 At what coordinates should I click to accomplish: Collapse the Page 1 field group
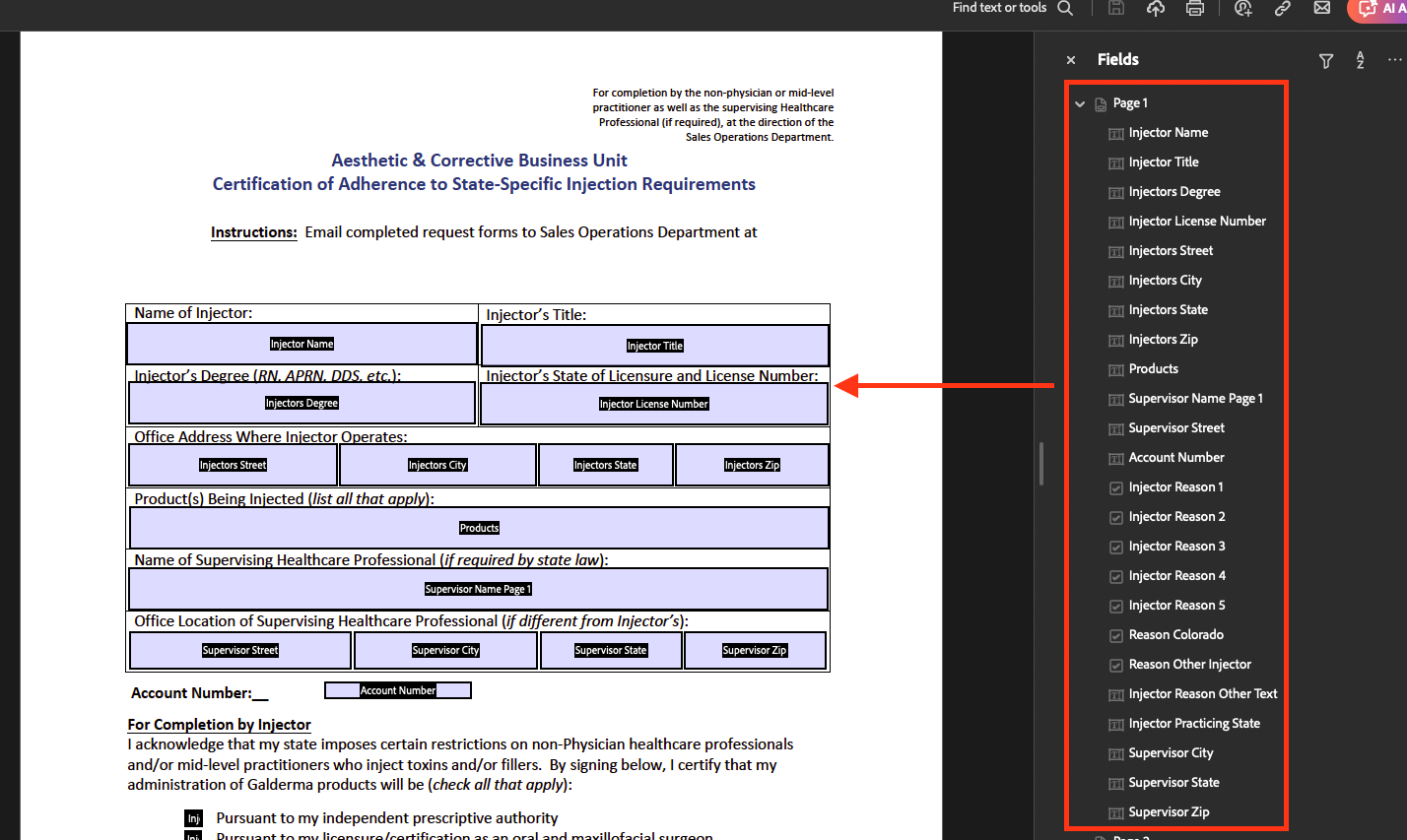[x=1080, y=102]
